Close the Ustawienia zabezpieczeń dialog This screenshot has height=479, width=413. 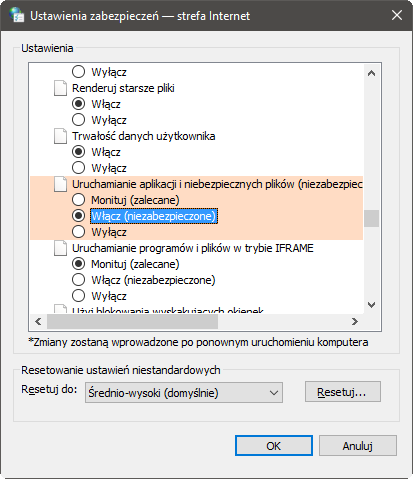coord(397,15)
